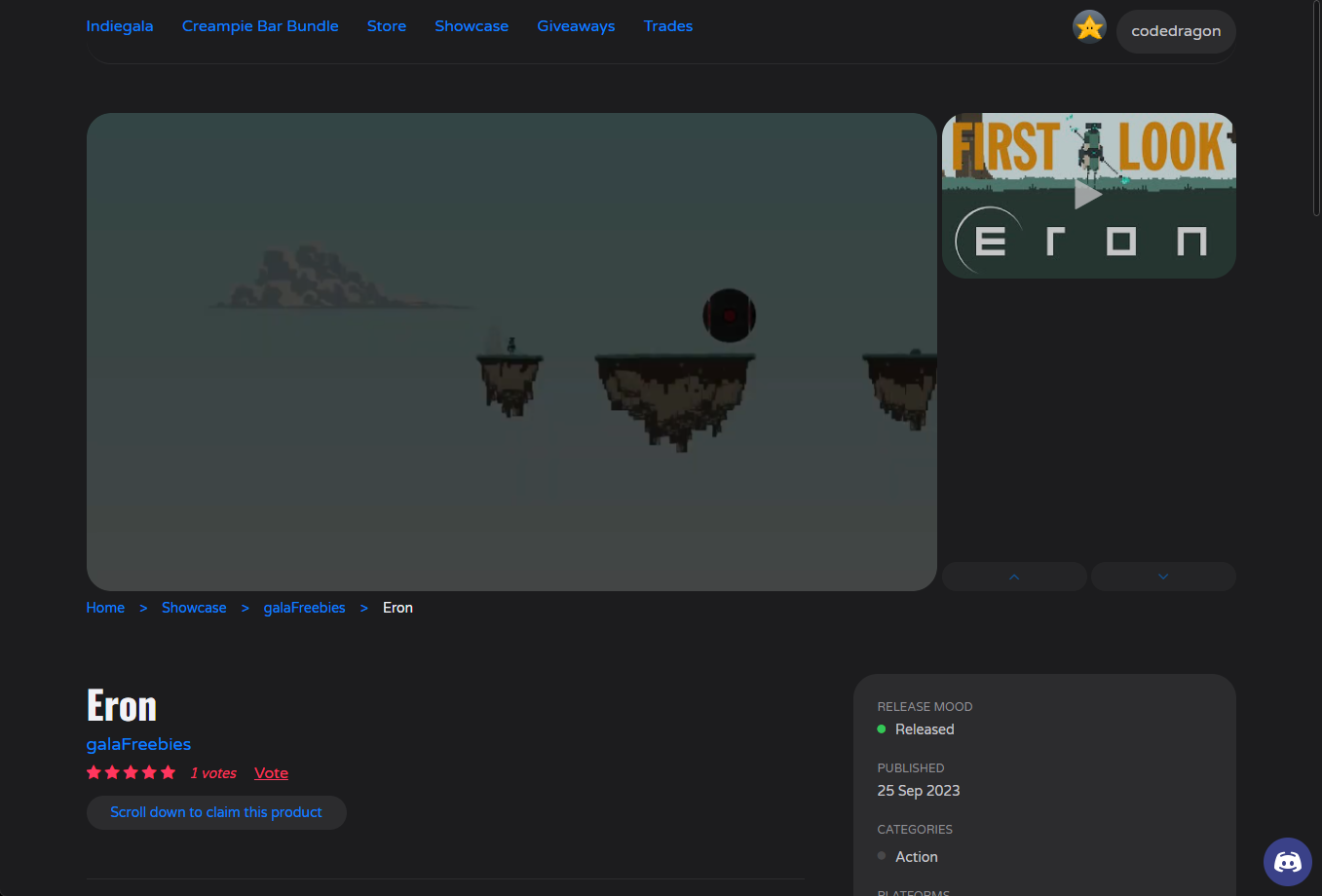Click the Released status text
Screen dimensions: 1322x896
(x=925, y=729)
